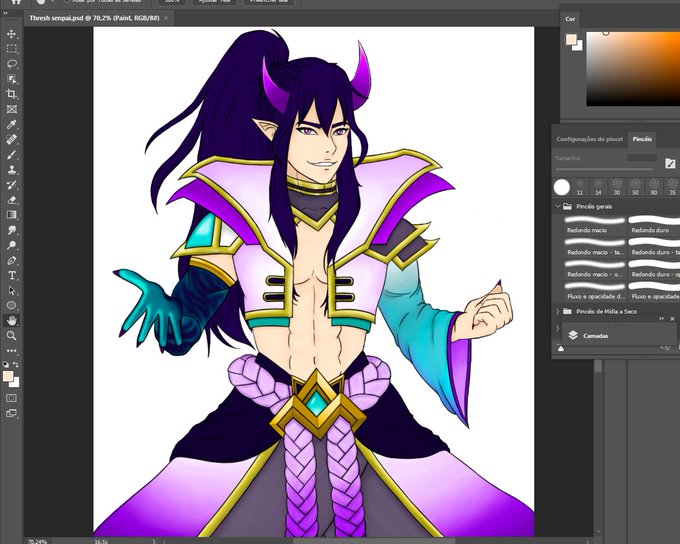Screen dimensions: 680x544
Task: Select the Eyedropper tool
Action: point(12,125)
